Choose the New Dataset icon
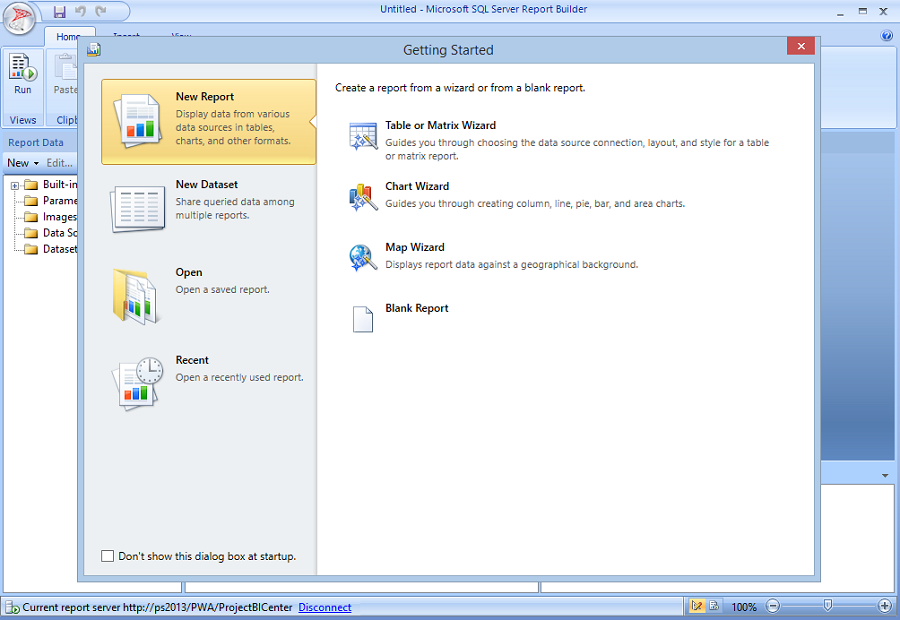The width and height of the screenshot is (900, 620). coord(137,208)
